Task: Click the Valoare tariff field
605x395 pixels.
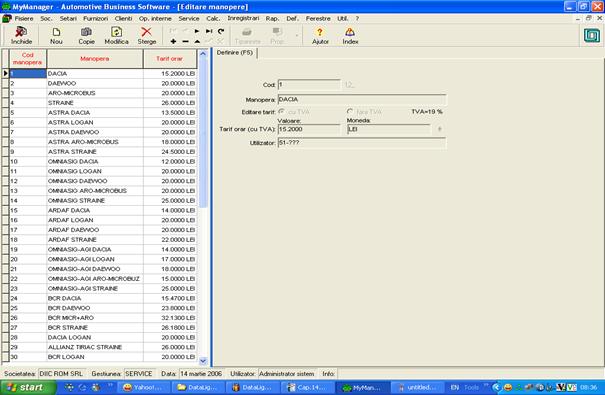Action: click(x=309, y=129)
